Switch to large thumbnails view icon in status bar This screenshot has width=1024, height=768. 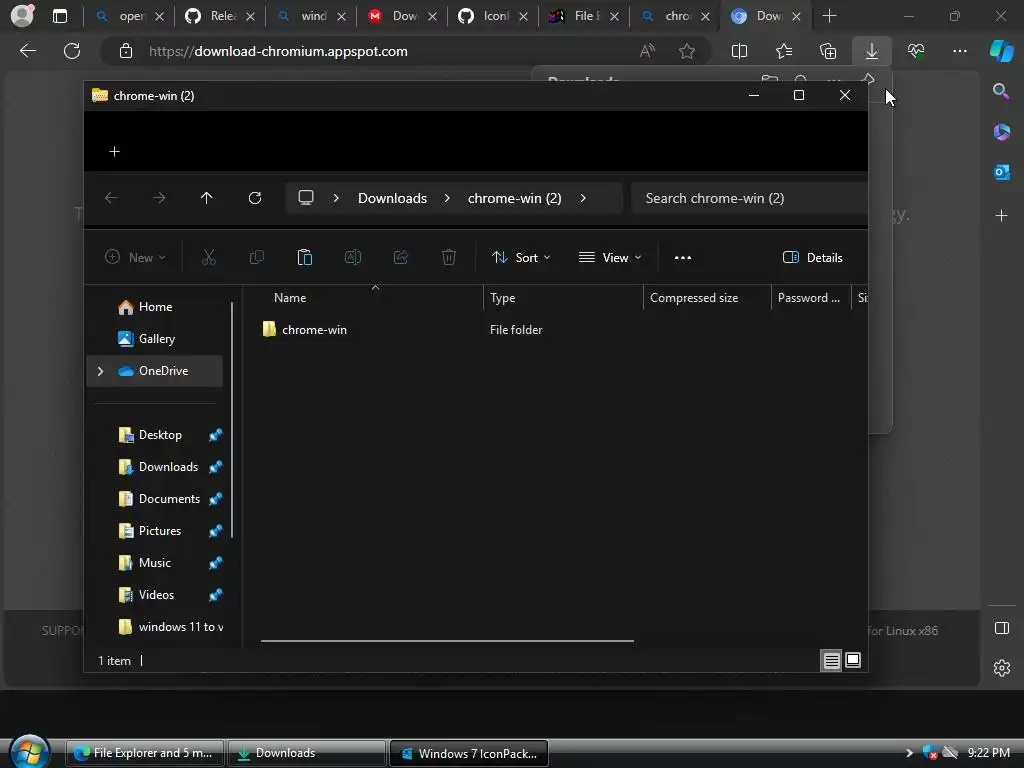click(x=853, y=661)
